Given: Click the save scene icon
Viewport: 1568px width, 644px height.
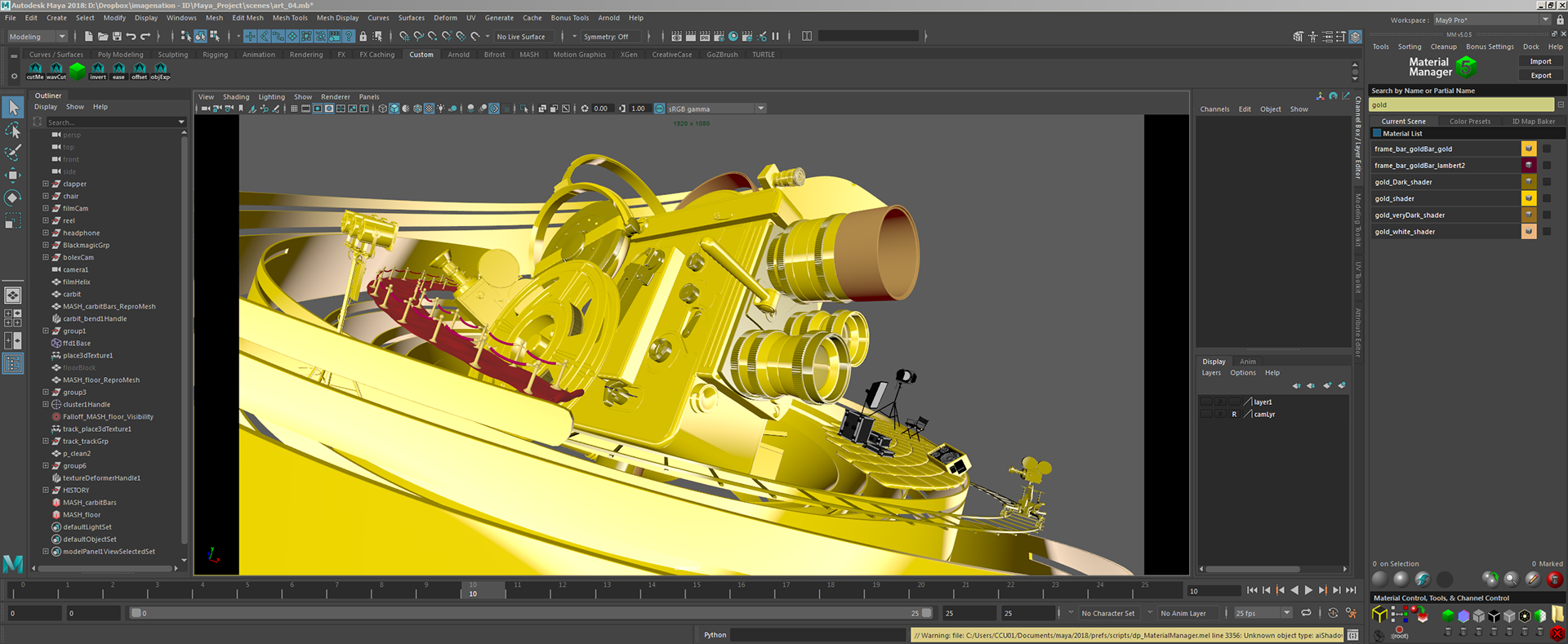Looking at the screenshot, I should click(x=117, y=36).
